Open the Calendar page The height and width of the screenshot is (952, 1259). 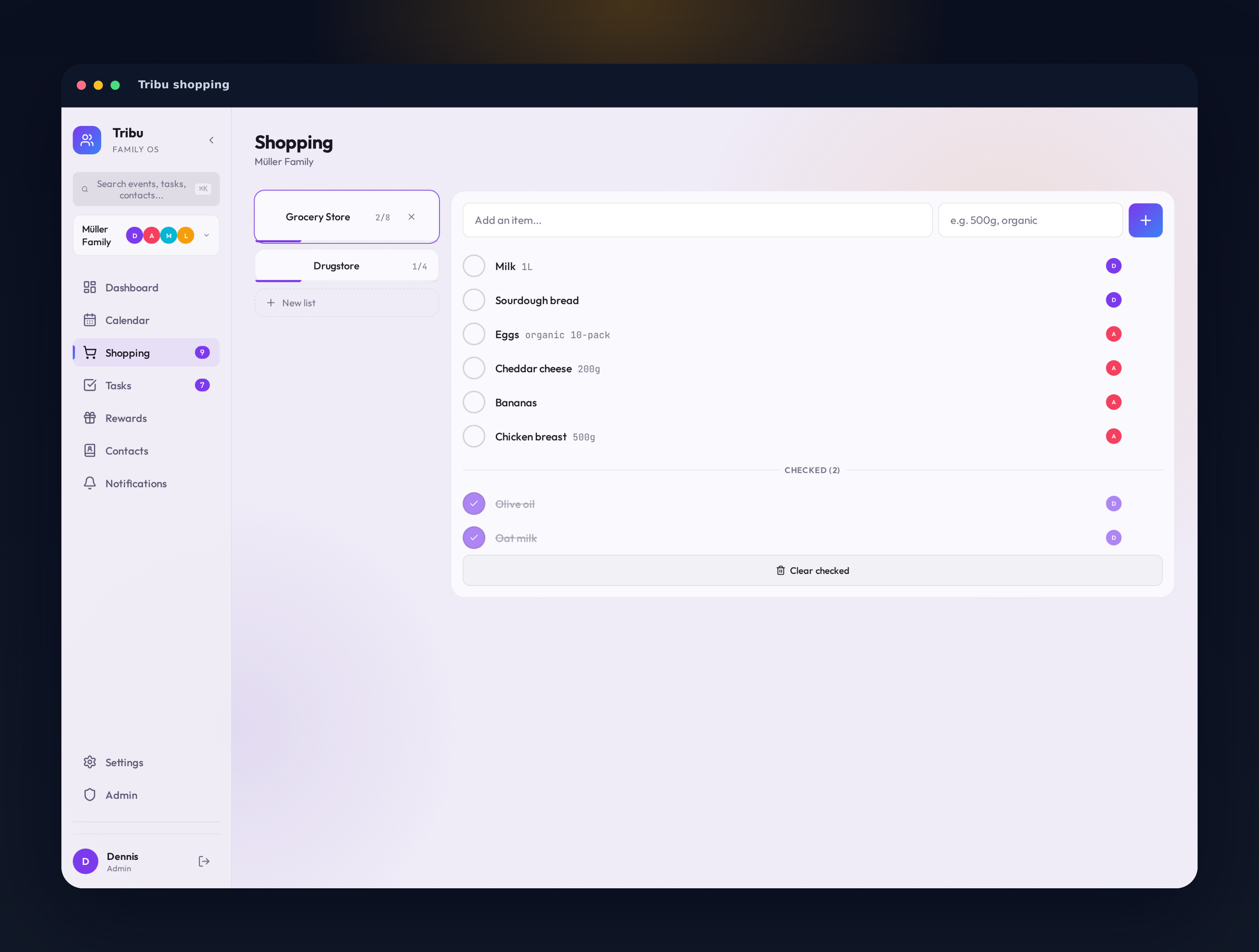tap(146, 320)
